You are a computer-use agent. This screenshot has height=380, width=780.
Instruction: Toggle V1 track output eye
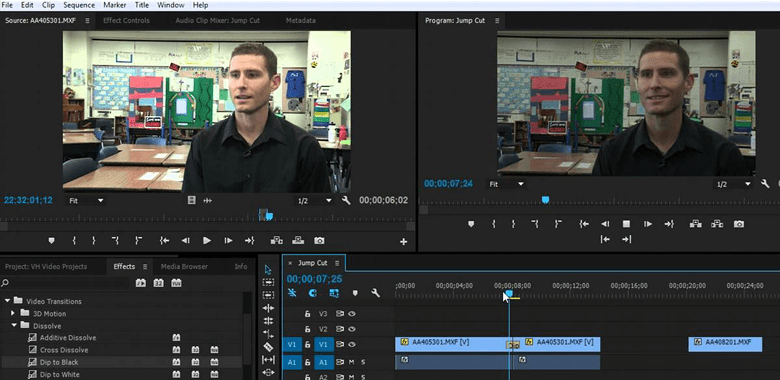(352, 344)
